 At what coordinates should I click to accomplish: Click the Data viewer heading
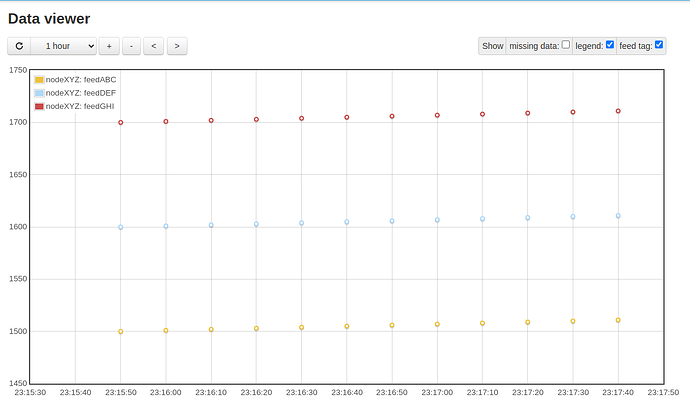[x=49, y=18]
